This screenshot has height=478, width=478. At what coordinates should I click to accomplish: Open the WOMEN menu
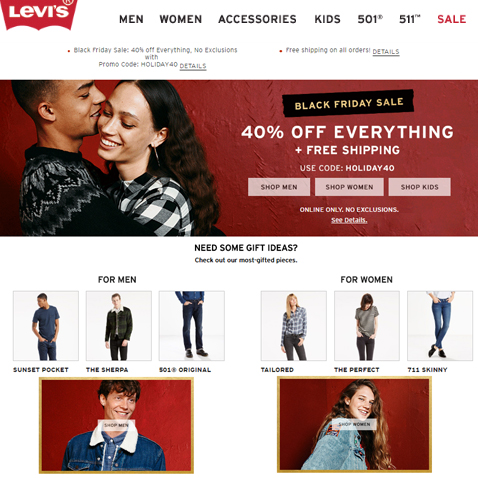point(181,19)
